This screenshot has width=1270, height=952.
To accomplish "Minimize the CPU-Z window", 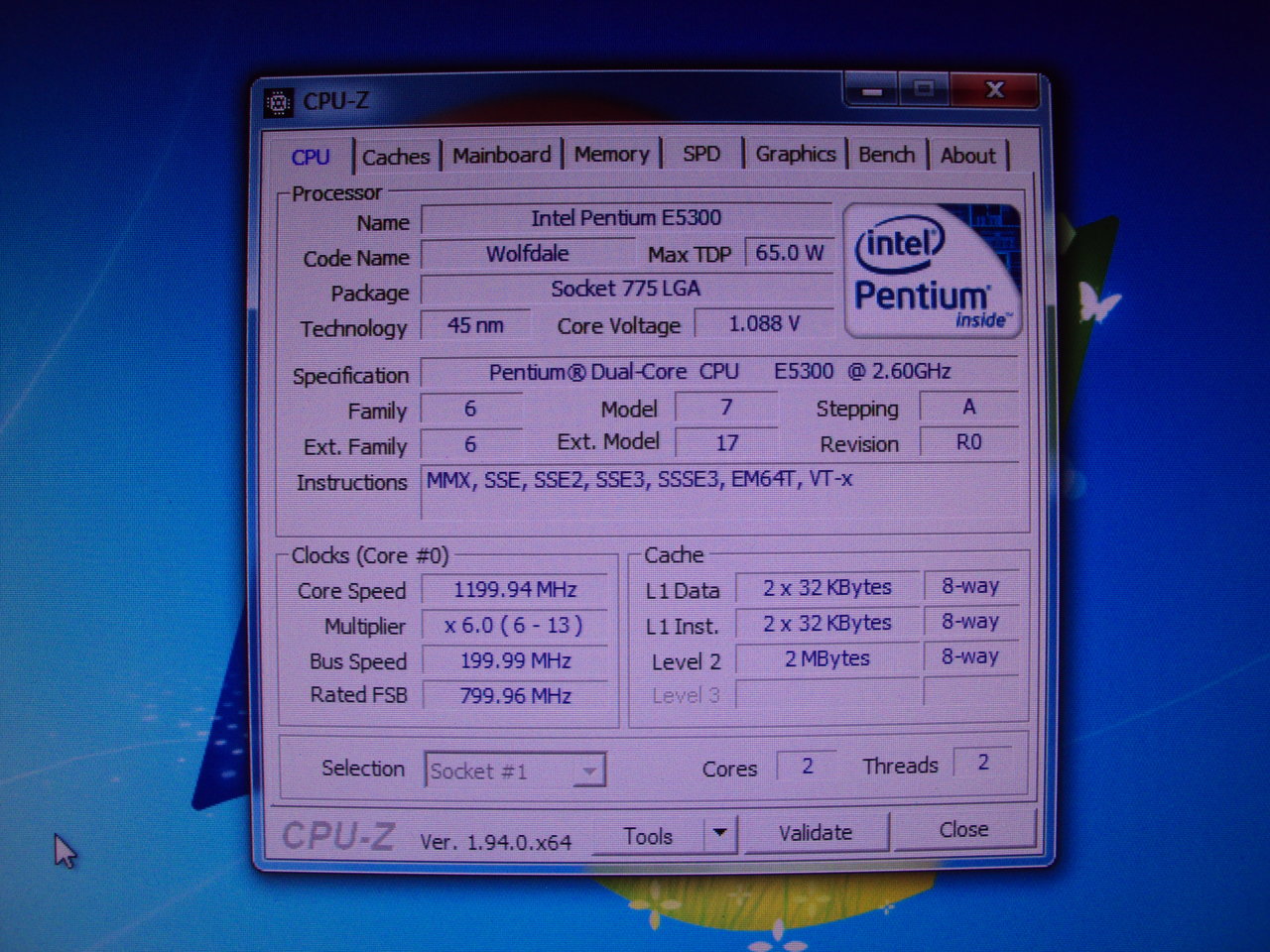I will (872, 91).
